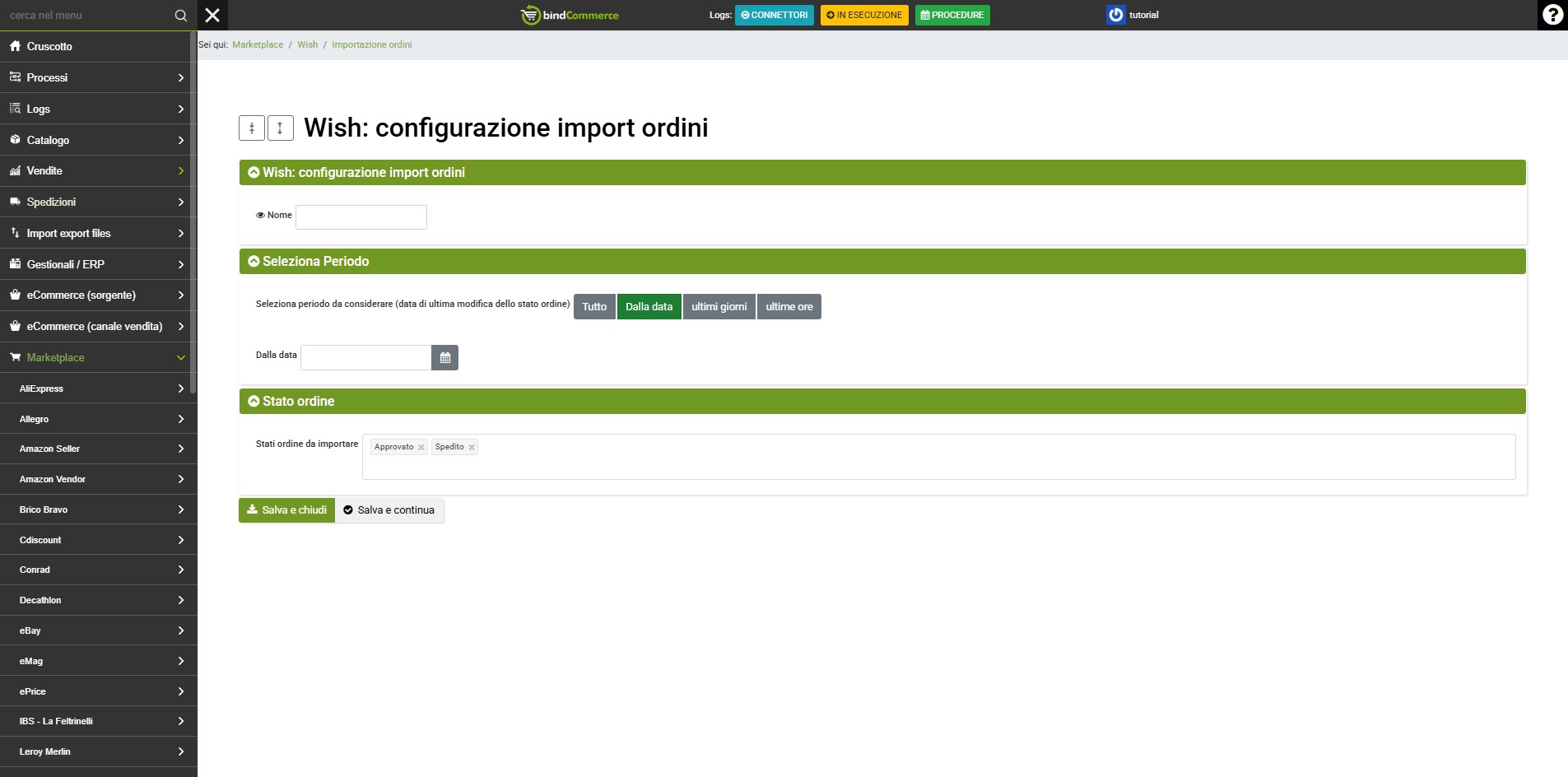Open the help question mark icon
Screen dimensions: 1568x777
click(1552, 15)
